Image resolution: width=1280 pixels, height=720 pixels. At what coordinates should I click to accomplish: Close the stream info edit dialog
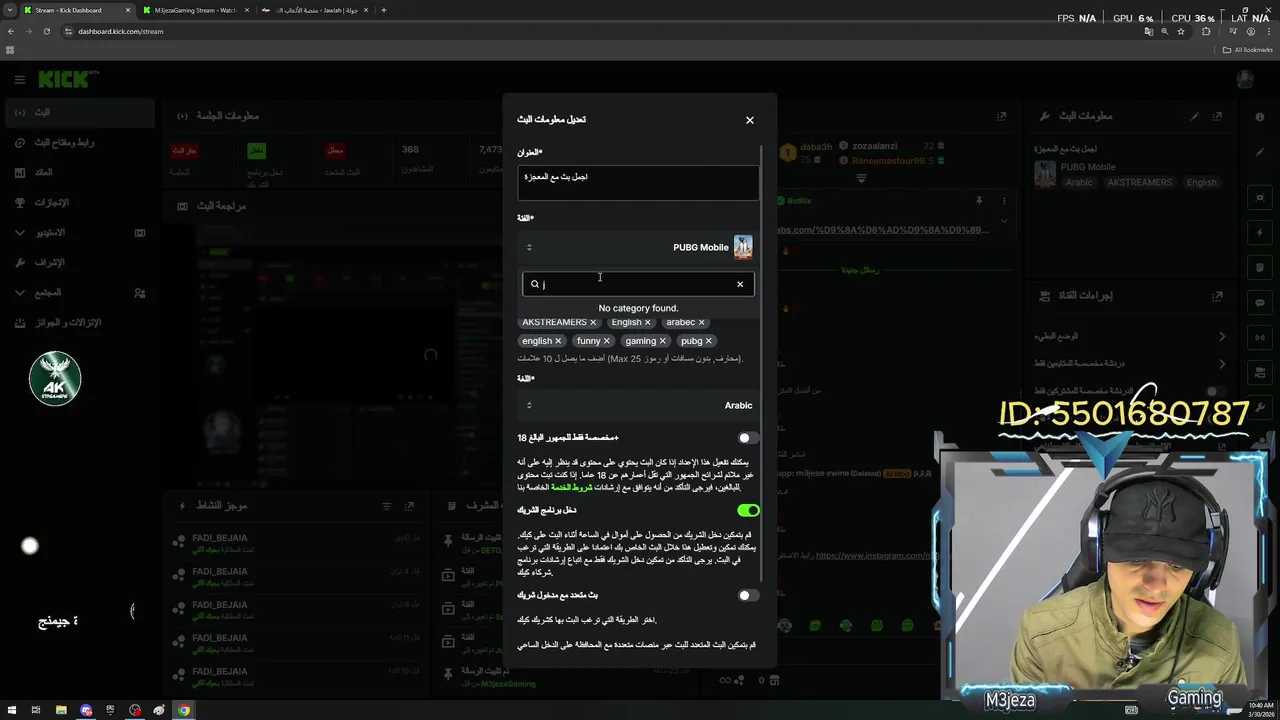tap(749, 120)
